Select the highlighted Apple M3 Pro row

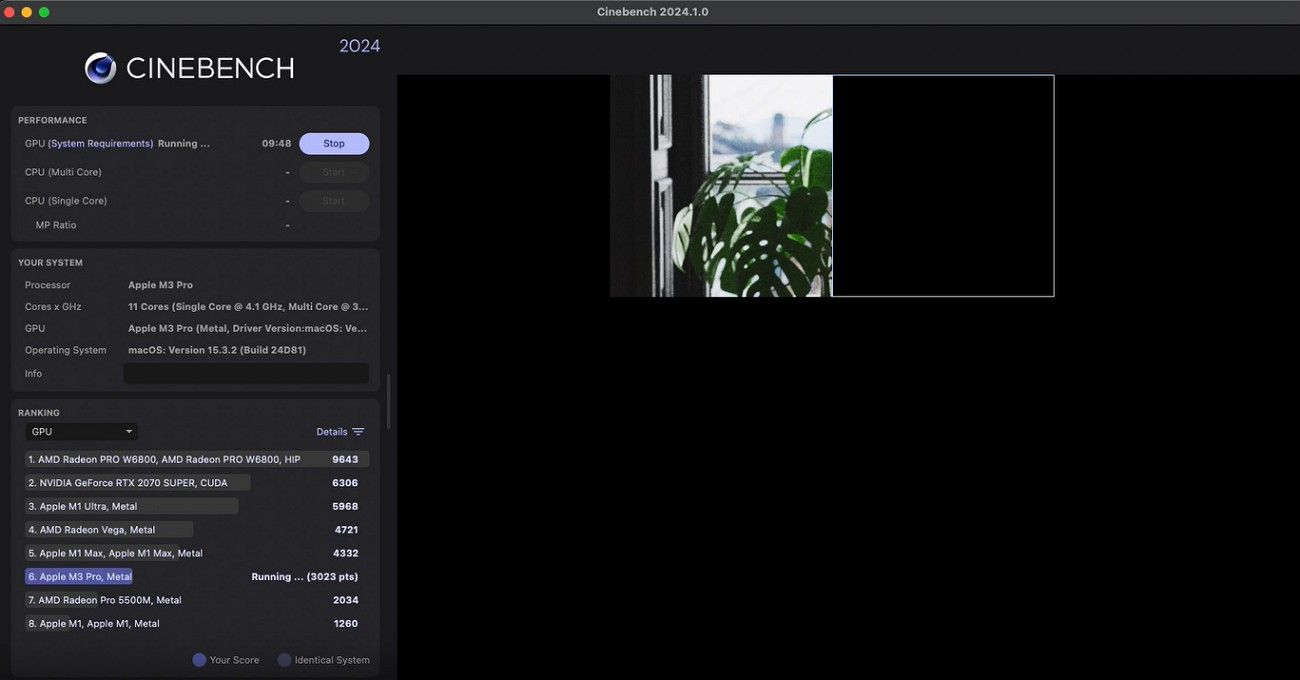(x=80, y=577)
